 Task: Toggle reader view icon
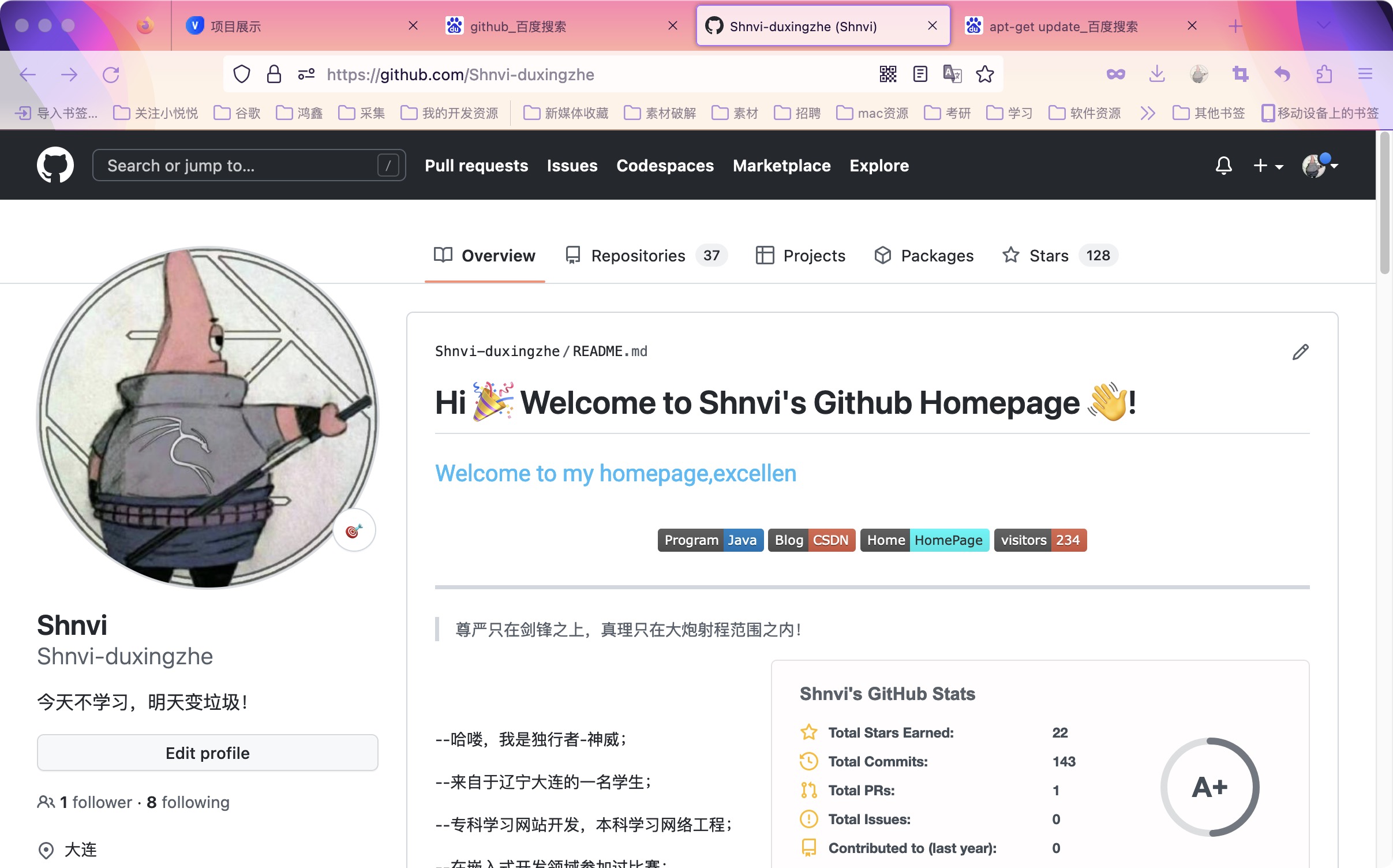pos(920,74)
